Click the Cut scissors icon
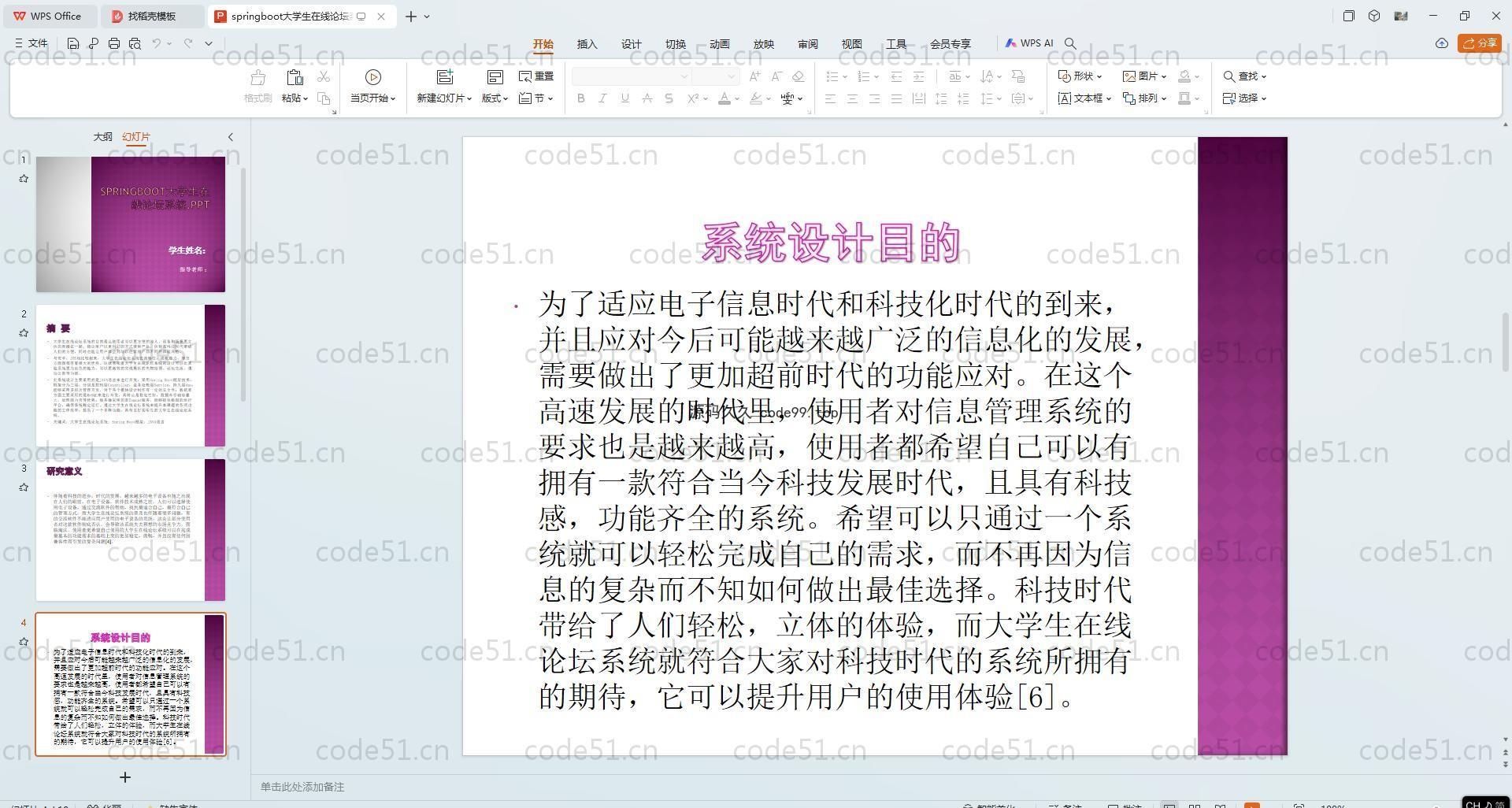This screenshot has height=808, width=1512. [x=324, y=76]
